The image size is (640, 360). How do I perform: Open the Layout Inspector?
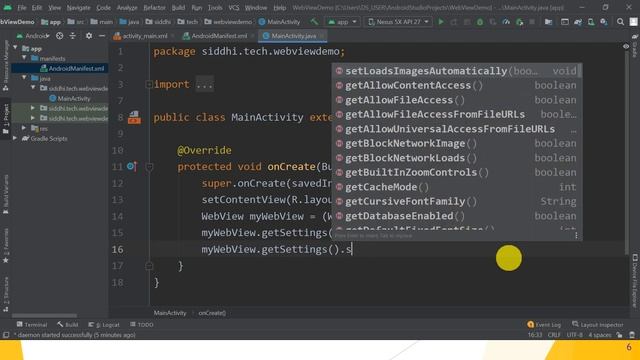[598, 324]
